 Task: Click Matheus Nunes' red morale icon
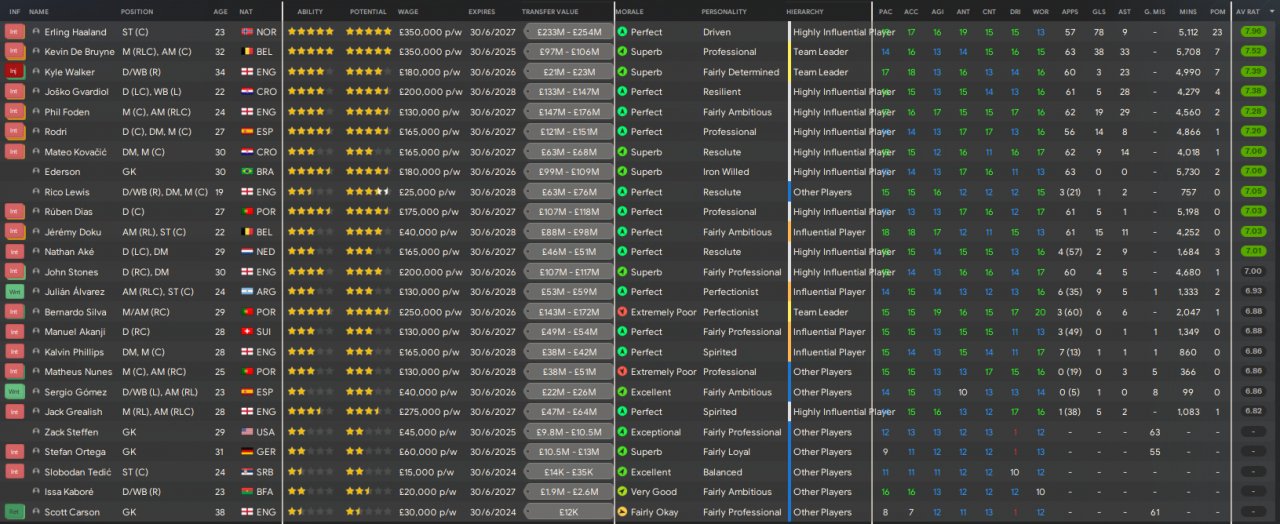point(622,372)
